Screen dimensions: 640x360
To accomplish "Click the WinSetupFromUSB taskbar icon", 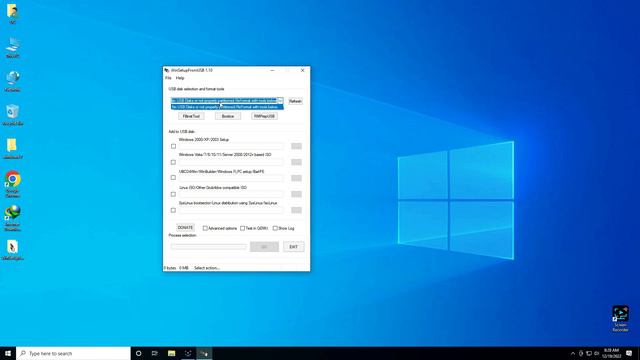I will [204, 353].
